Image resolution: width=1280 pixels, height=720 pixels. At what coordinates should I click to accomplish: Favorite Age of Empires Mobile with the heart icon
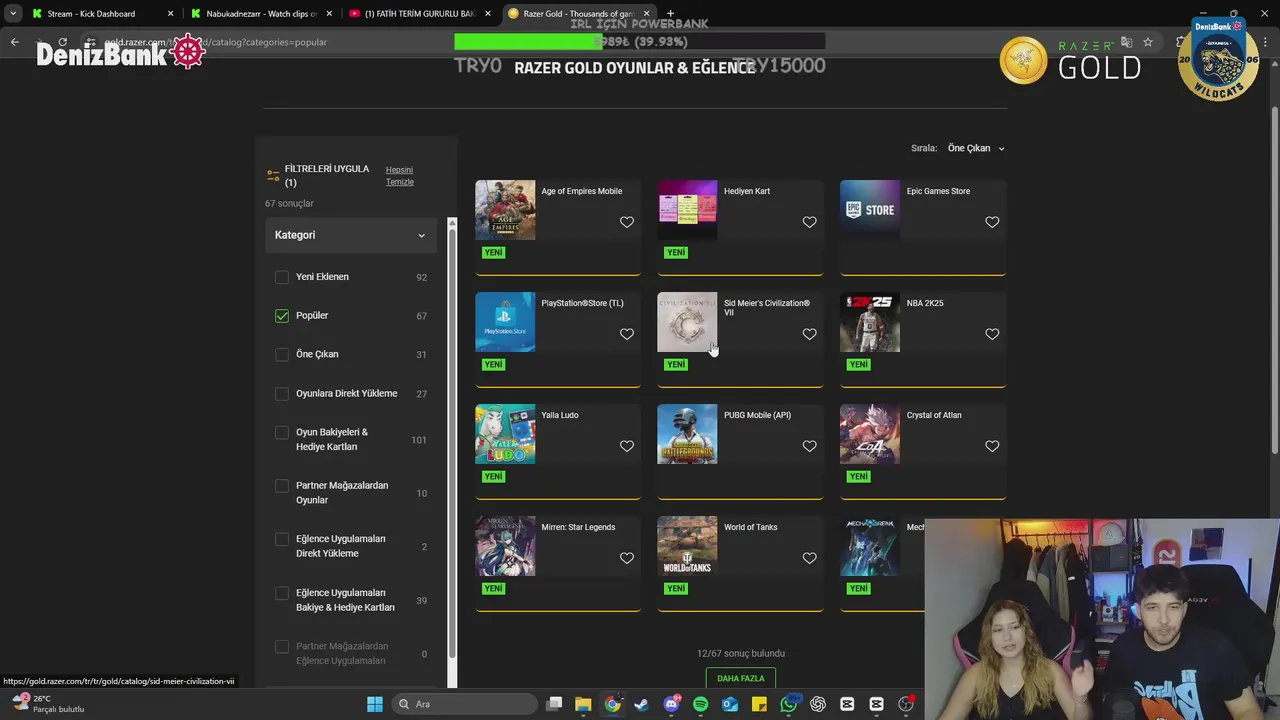627,222
